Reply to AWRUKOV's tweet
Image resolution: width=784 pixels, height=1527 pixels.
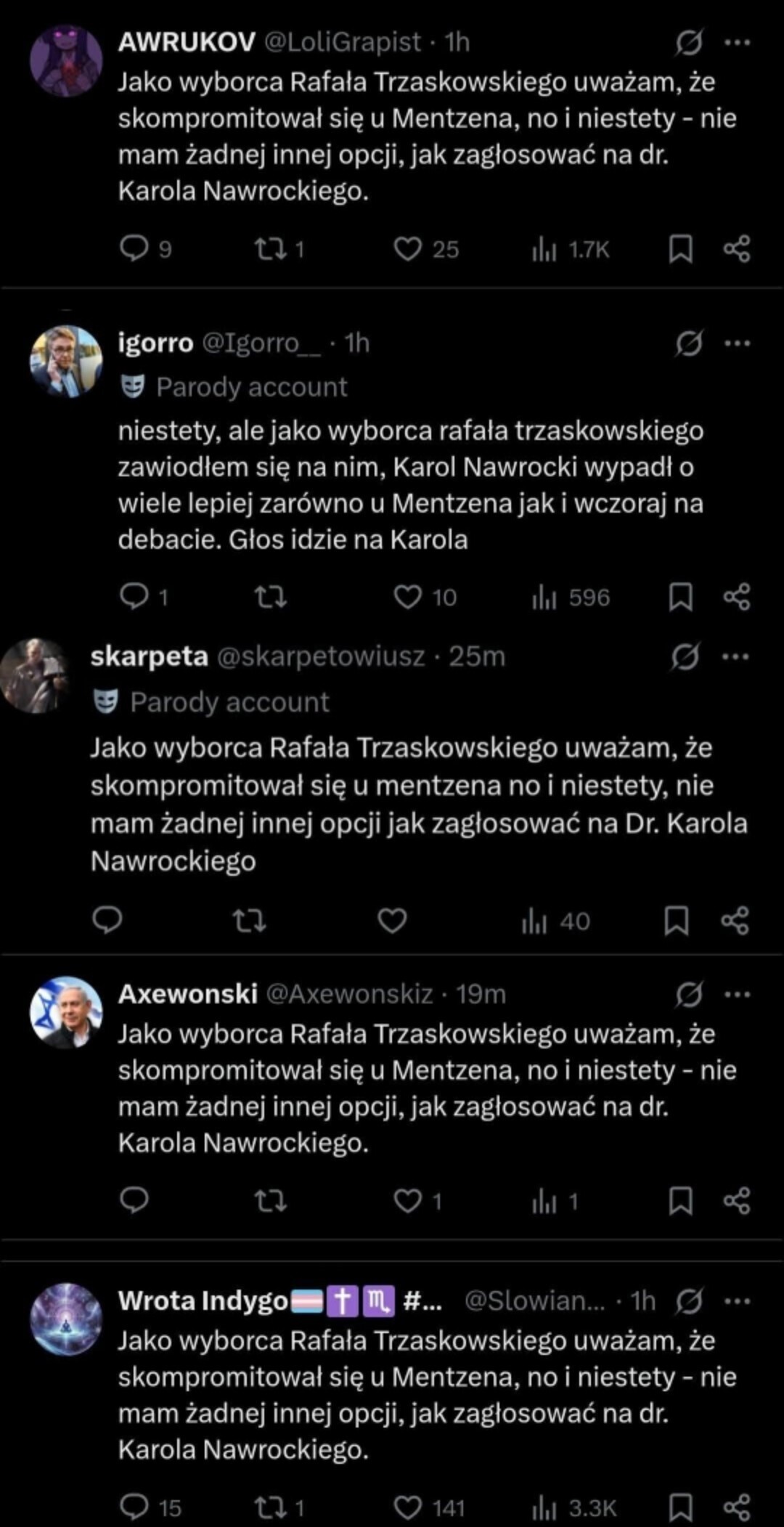click(x=134, y=249)
